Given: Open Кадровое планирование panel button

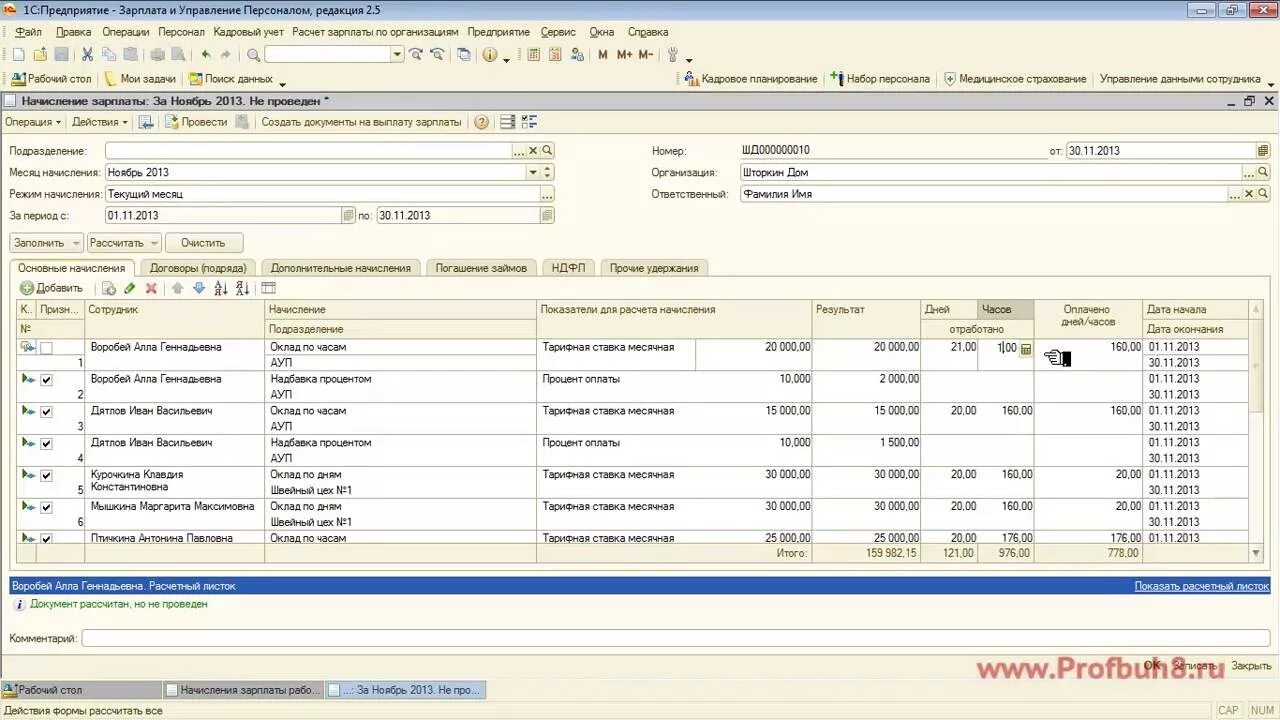Looking at the screenshot, I should (x=751, y=79).
